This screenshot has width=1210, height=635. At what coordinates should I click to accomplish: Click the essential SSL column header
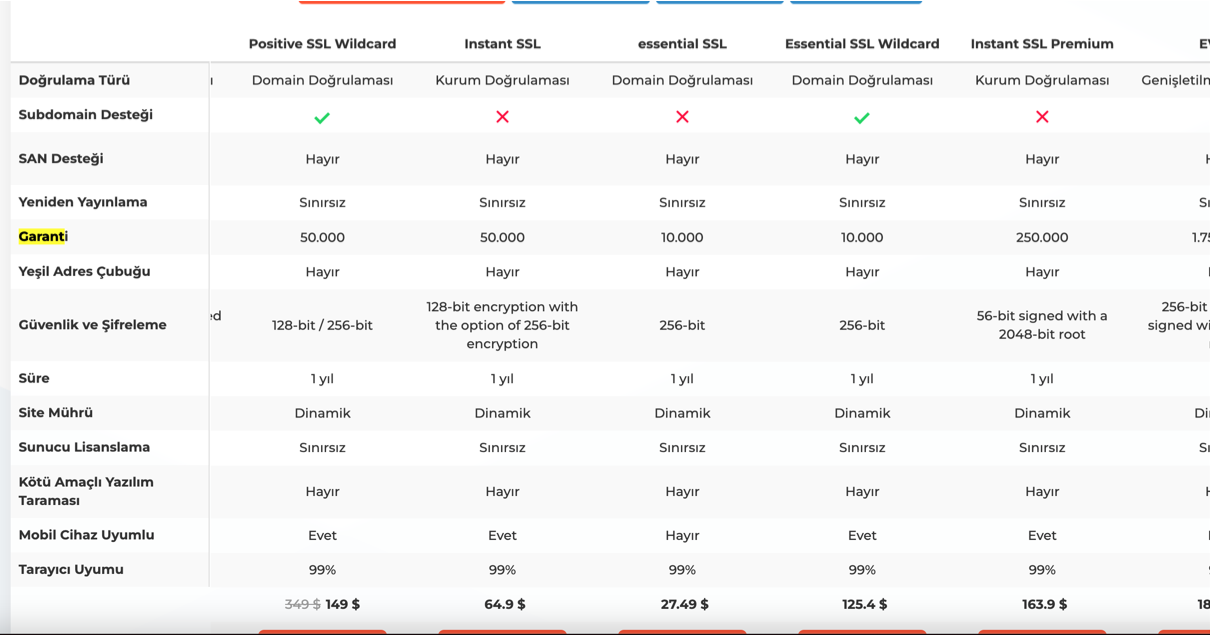click(682, 44)
